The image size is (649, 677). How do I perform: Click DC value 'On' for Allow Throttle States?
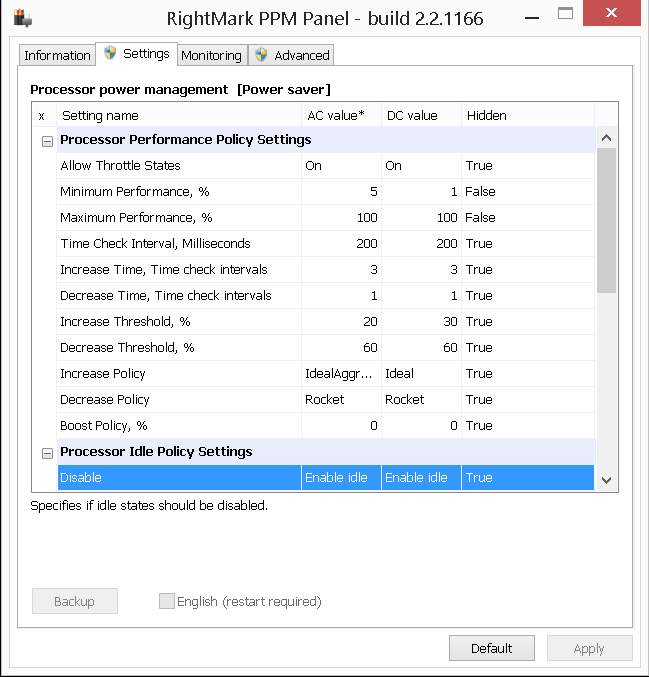pos(421,166)
